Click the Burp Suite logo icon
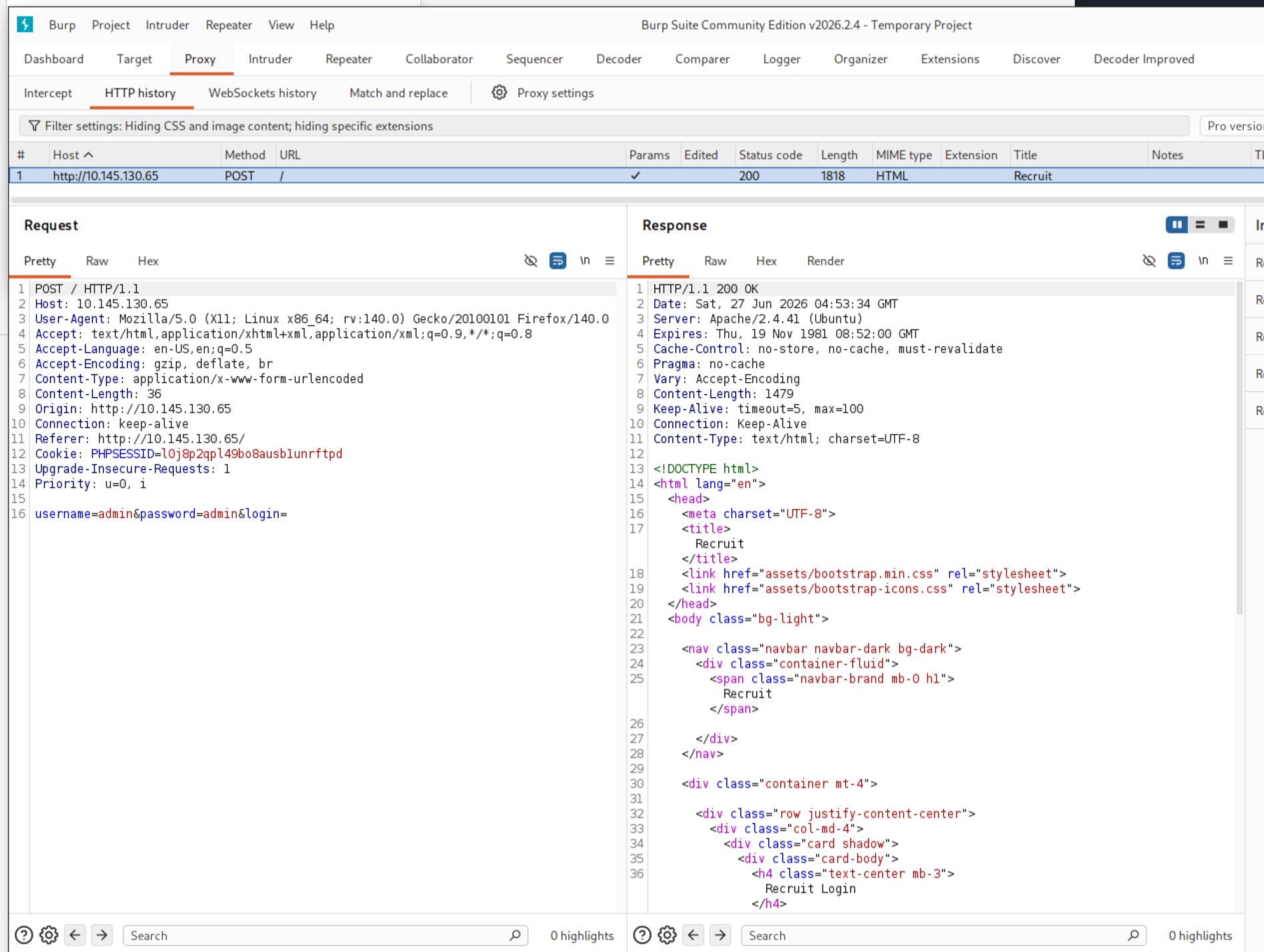1264x952 pixels. click(25, 25)
